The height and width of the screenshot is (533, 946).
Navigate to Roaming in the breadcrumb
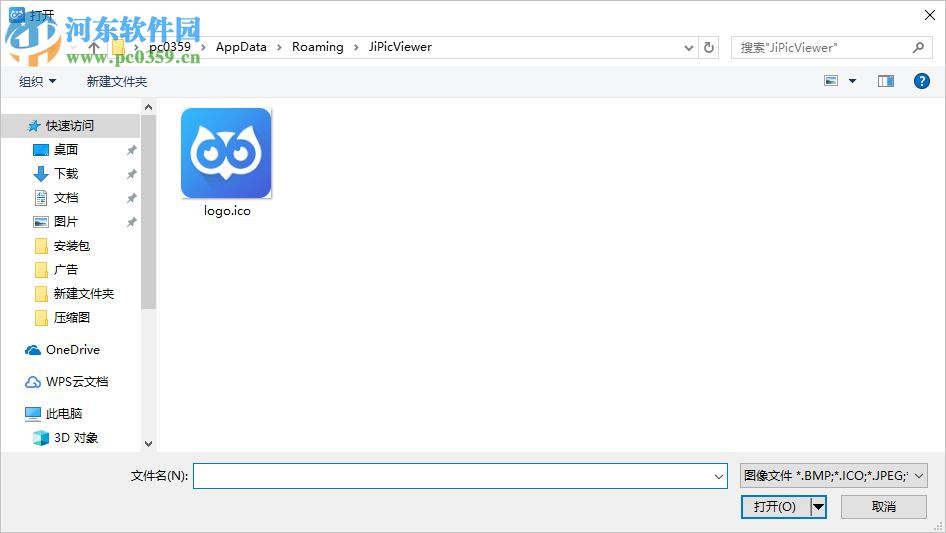[317, 47]
